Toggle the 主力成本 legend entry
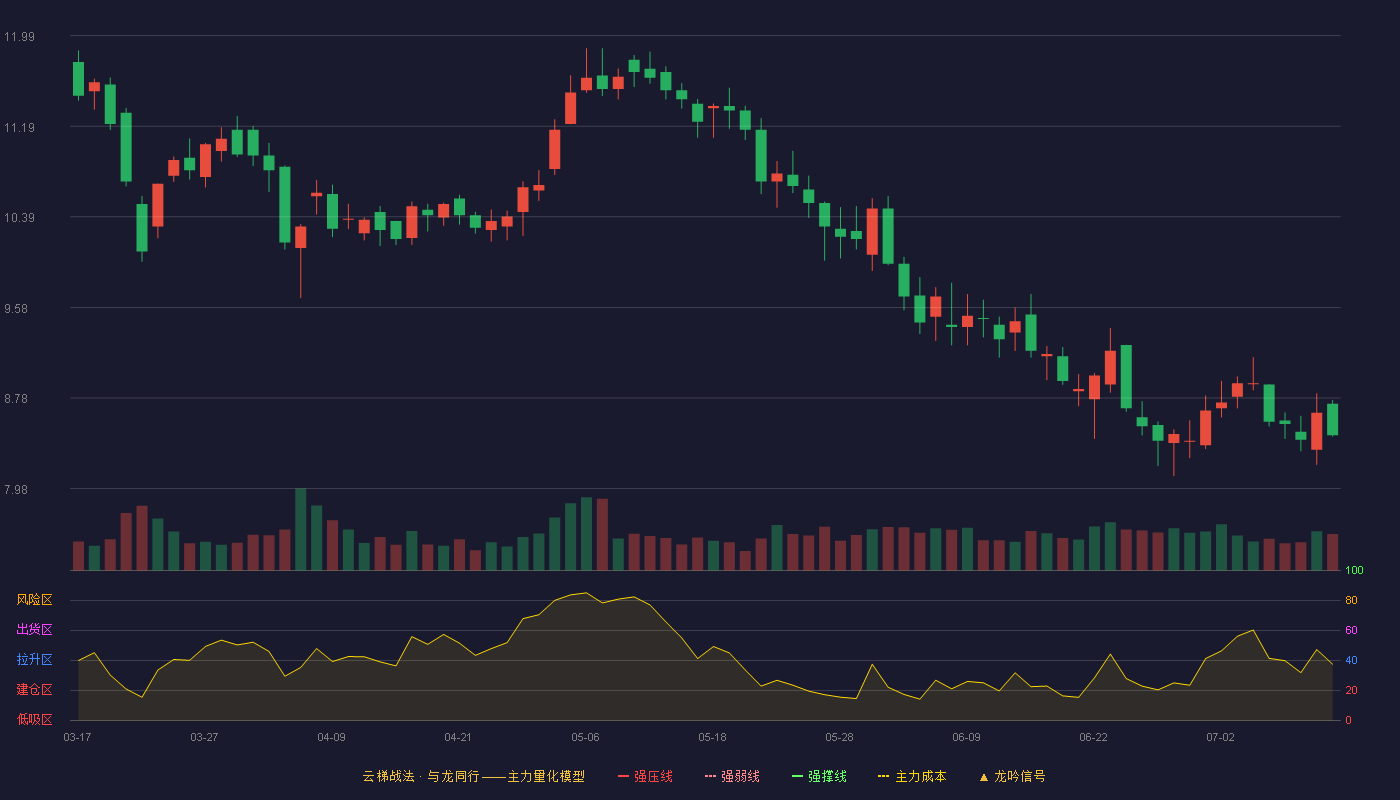This screenshot has height=800, width=1400. [911, 776]
